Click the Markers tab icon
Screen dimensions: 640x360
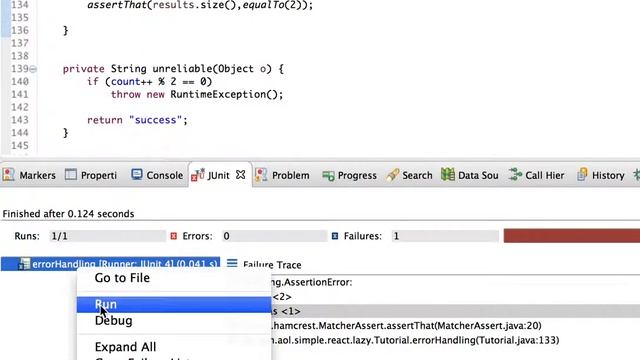pyautogui.click(x=9, y=175)
